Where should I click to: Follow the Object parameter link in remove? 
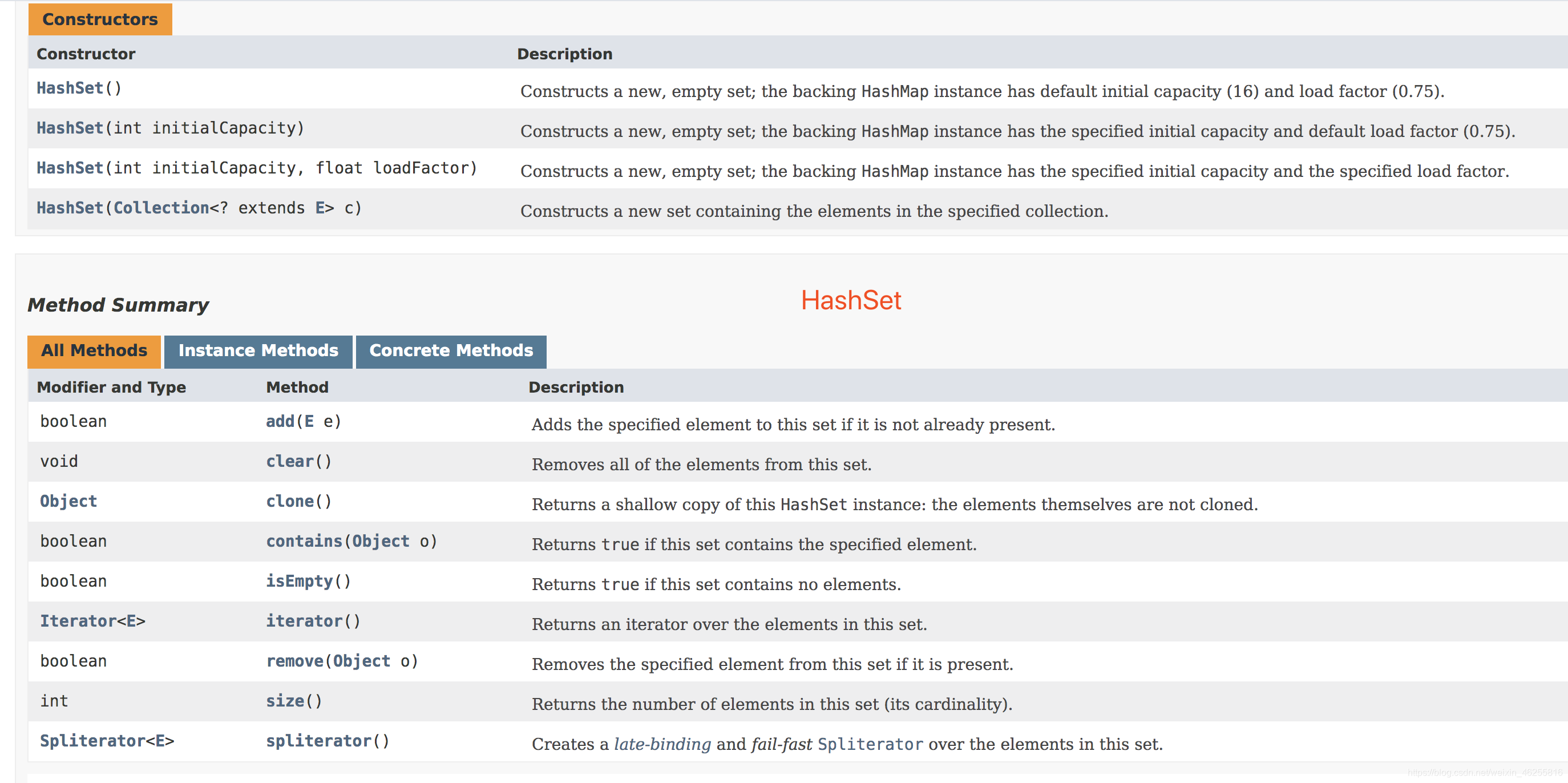coord(362,661)
